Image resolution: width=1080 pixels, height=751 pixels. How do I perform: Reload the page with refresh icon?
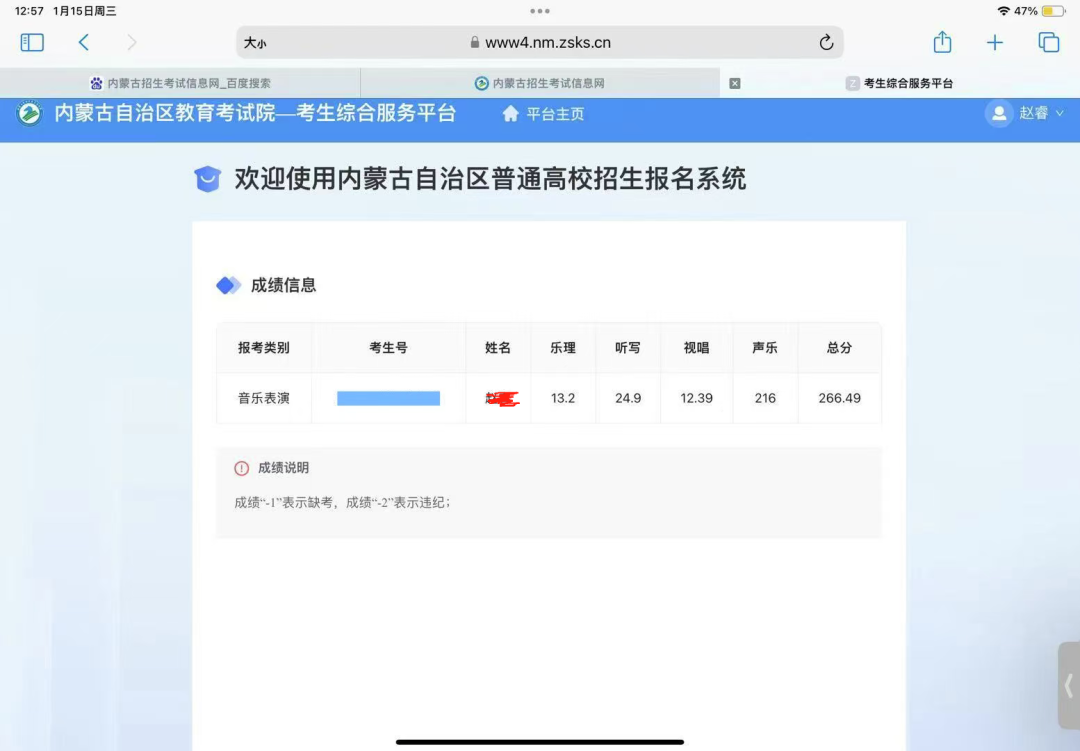click(x=826, y=42)
